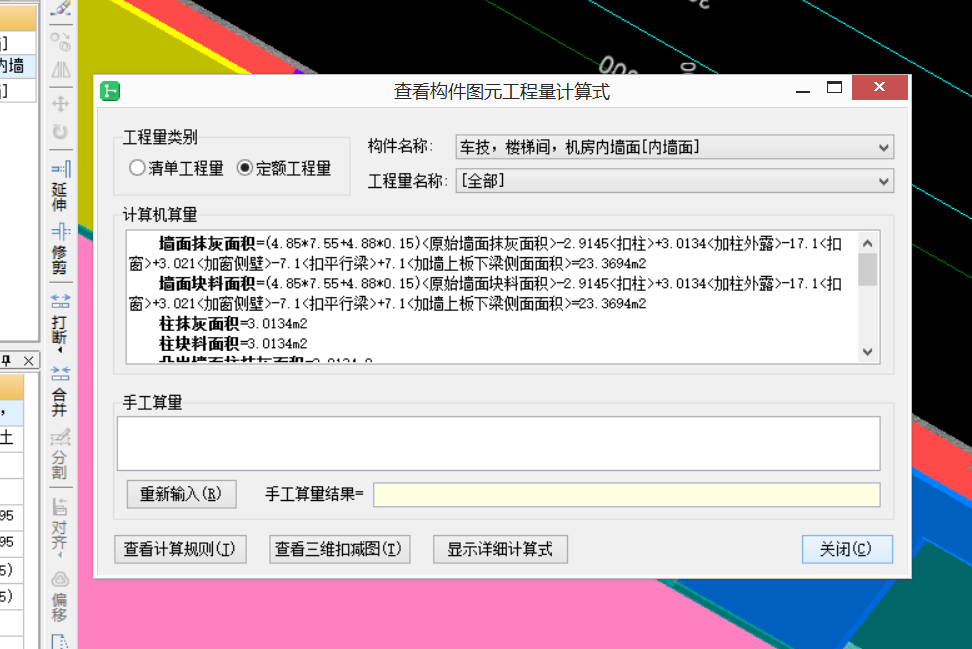Click the 查看计算规则 button
972x649 pixels.
(x=180, y=549)
